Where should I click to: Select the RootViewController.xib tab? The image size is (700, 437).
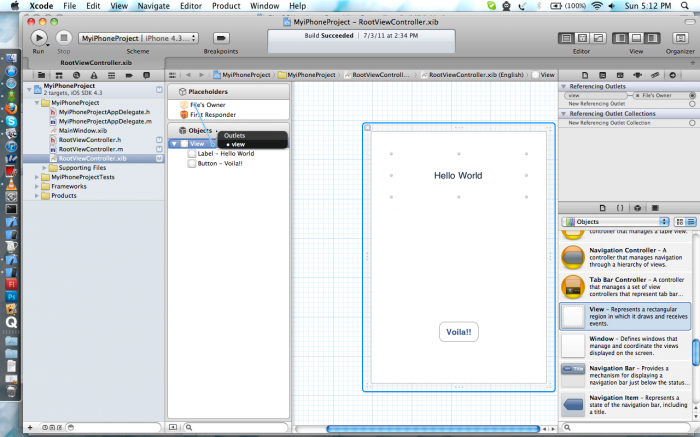click(x=96, y=63)
